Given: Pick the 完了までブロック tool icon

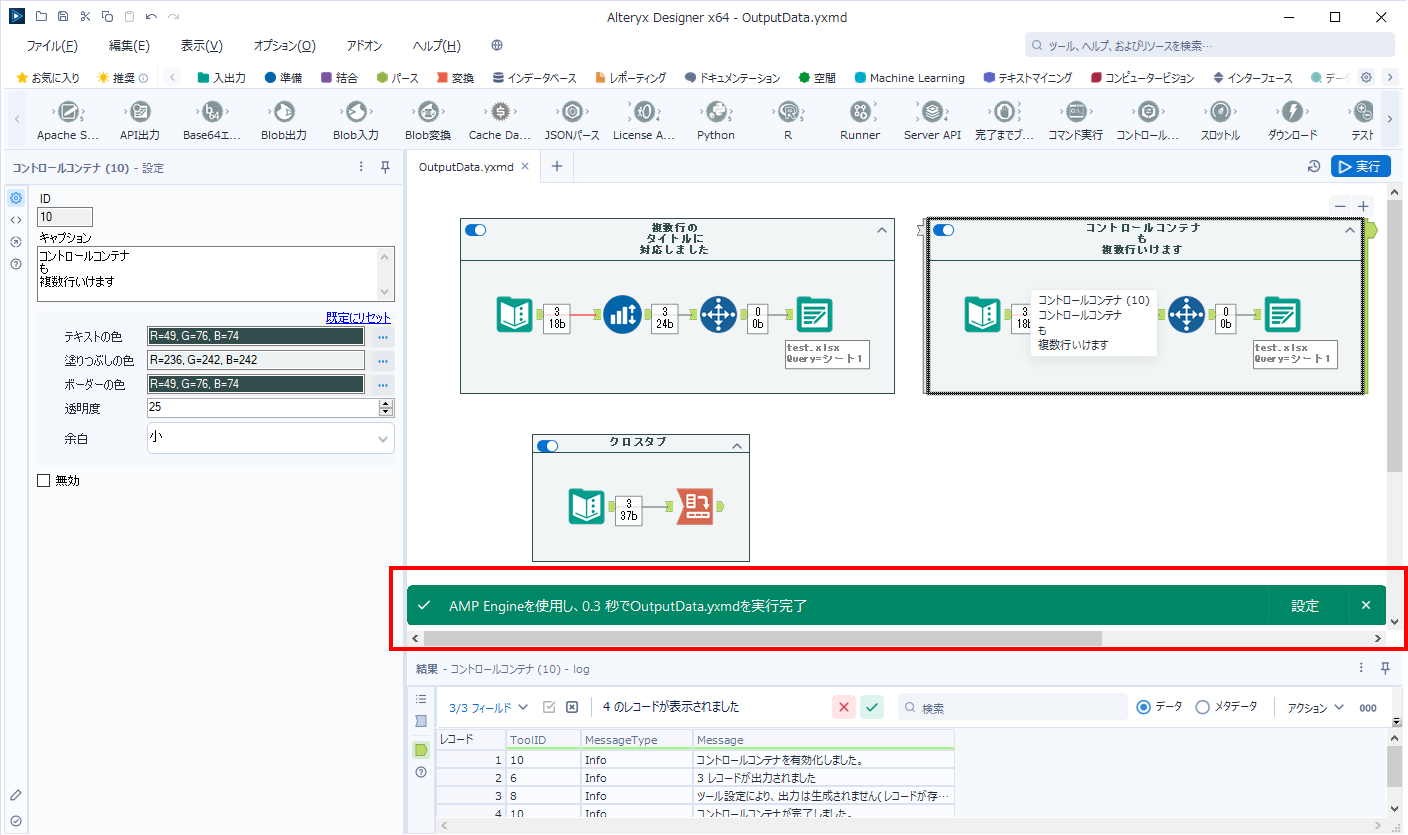Looking at the screenshot, I should click(x=1004, y=112).
